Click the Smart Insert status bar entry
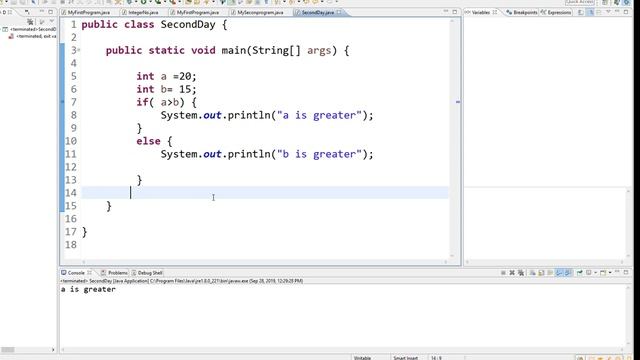This screenshot has width=640, height=360. [405, 358]
